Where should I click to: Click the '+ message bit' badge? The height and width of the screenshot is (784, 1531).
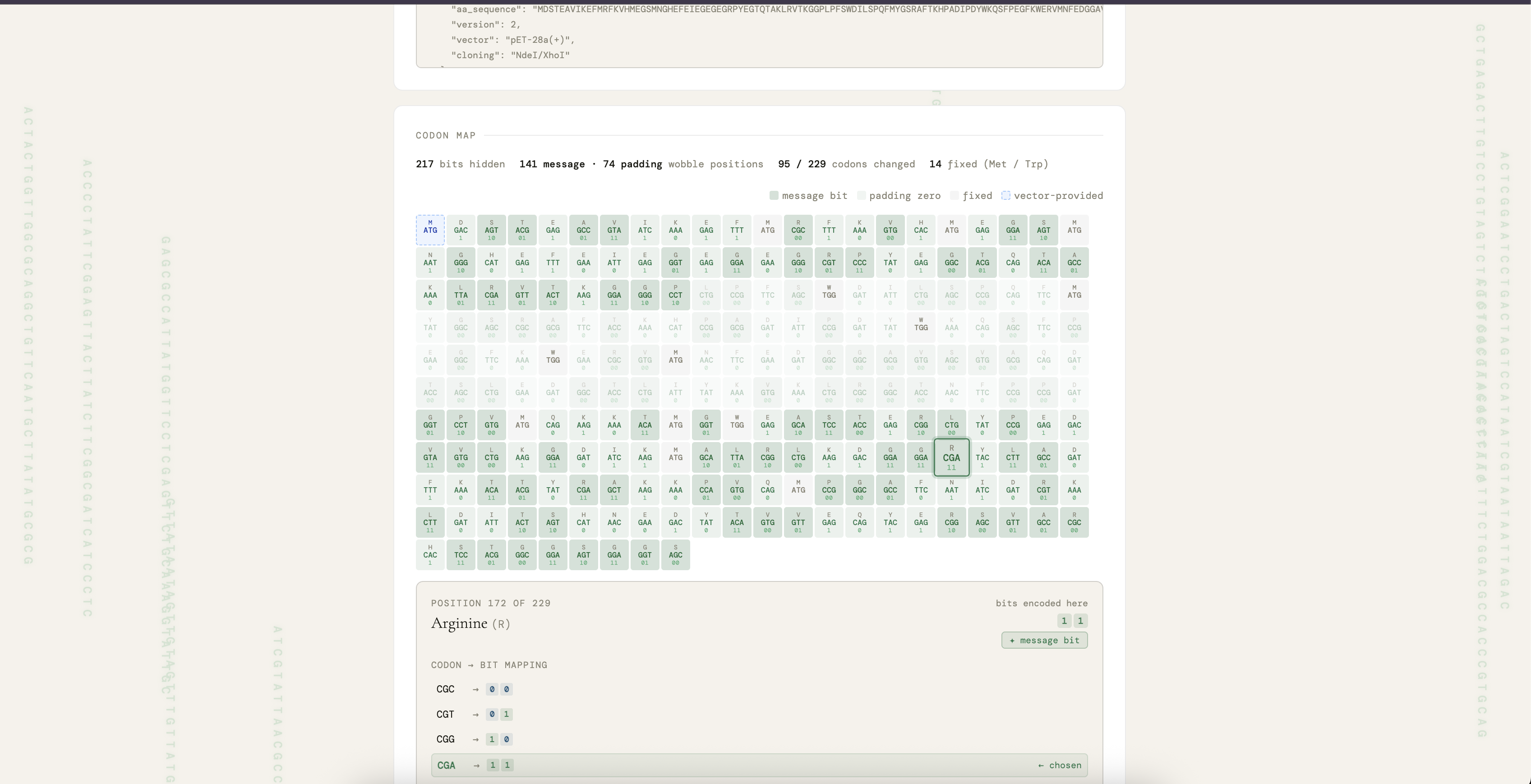1044,640
